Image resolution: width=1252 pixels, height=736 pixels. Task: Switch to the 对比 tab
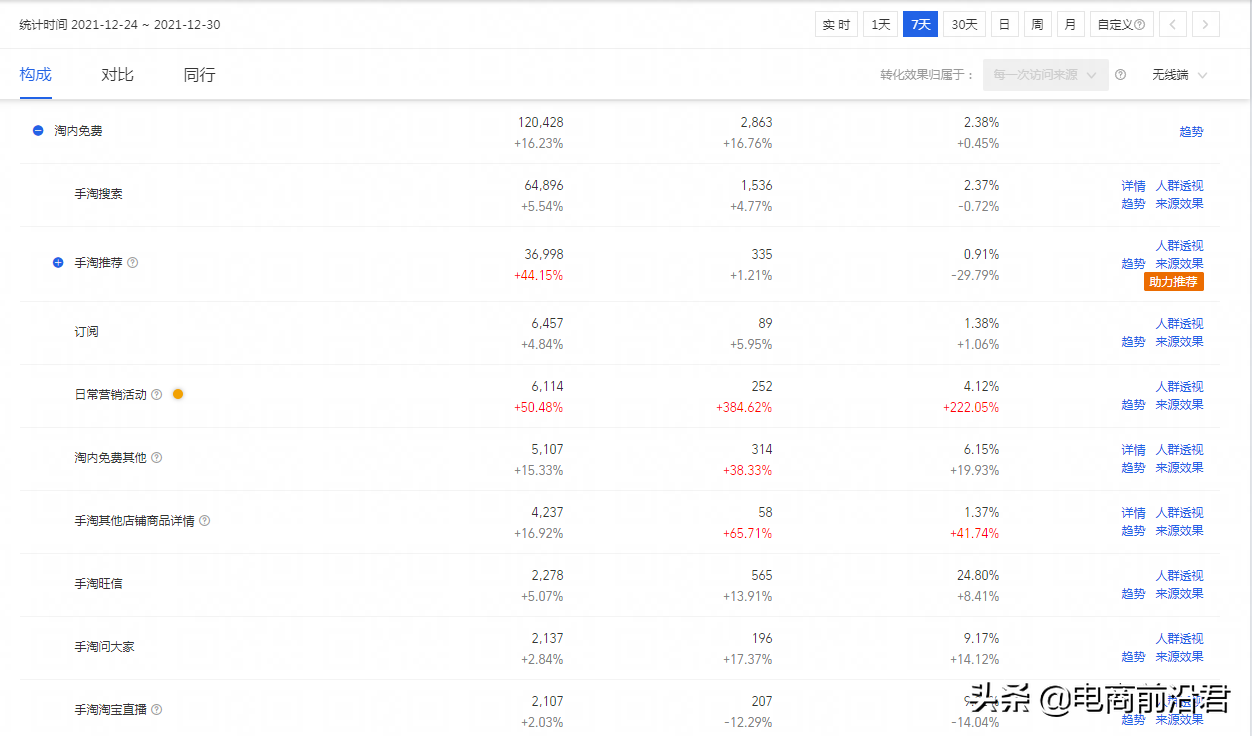coord(117,75)
